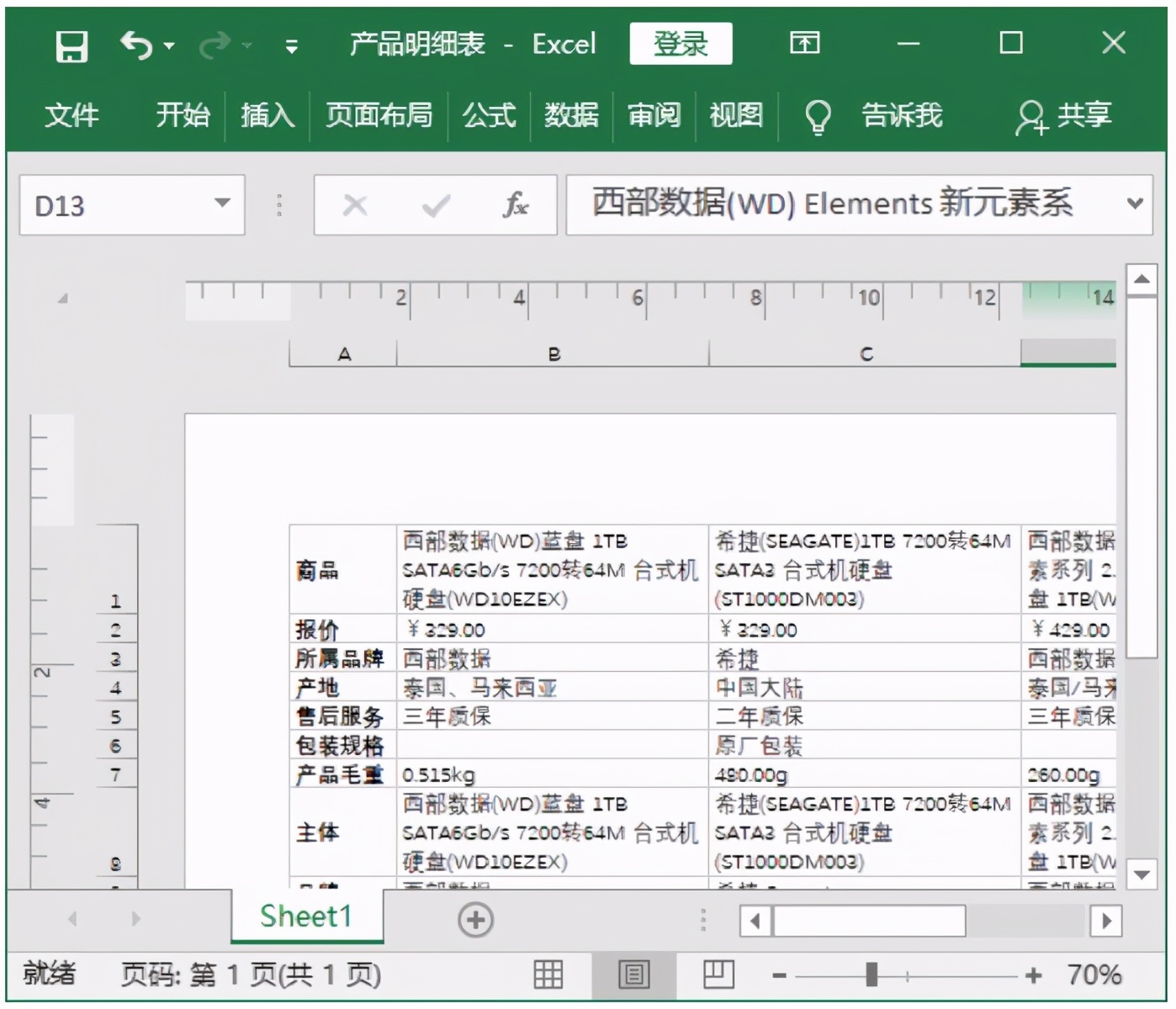Image resolution: width=1176 pixels, height=1009 pixels.
Task: Open the Name Box dropdown
Action: [222, 204]
